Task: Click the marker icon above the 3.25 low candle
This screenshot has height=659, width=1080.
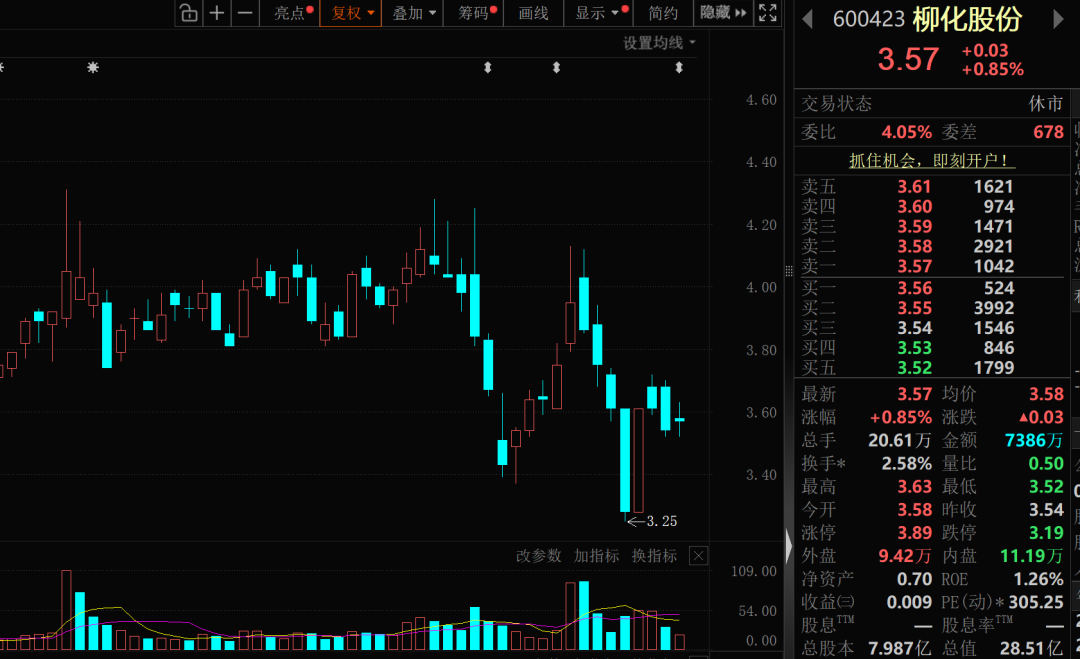Action: [679, 67]
